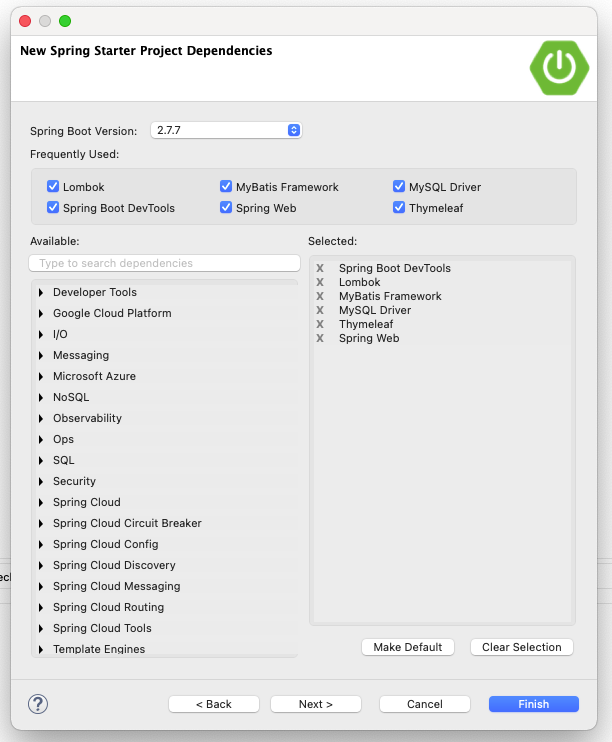612x742 pixels.
Task: Toggle the Spring Boot DevTools checkbox
Action: [53, 207]
